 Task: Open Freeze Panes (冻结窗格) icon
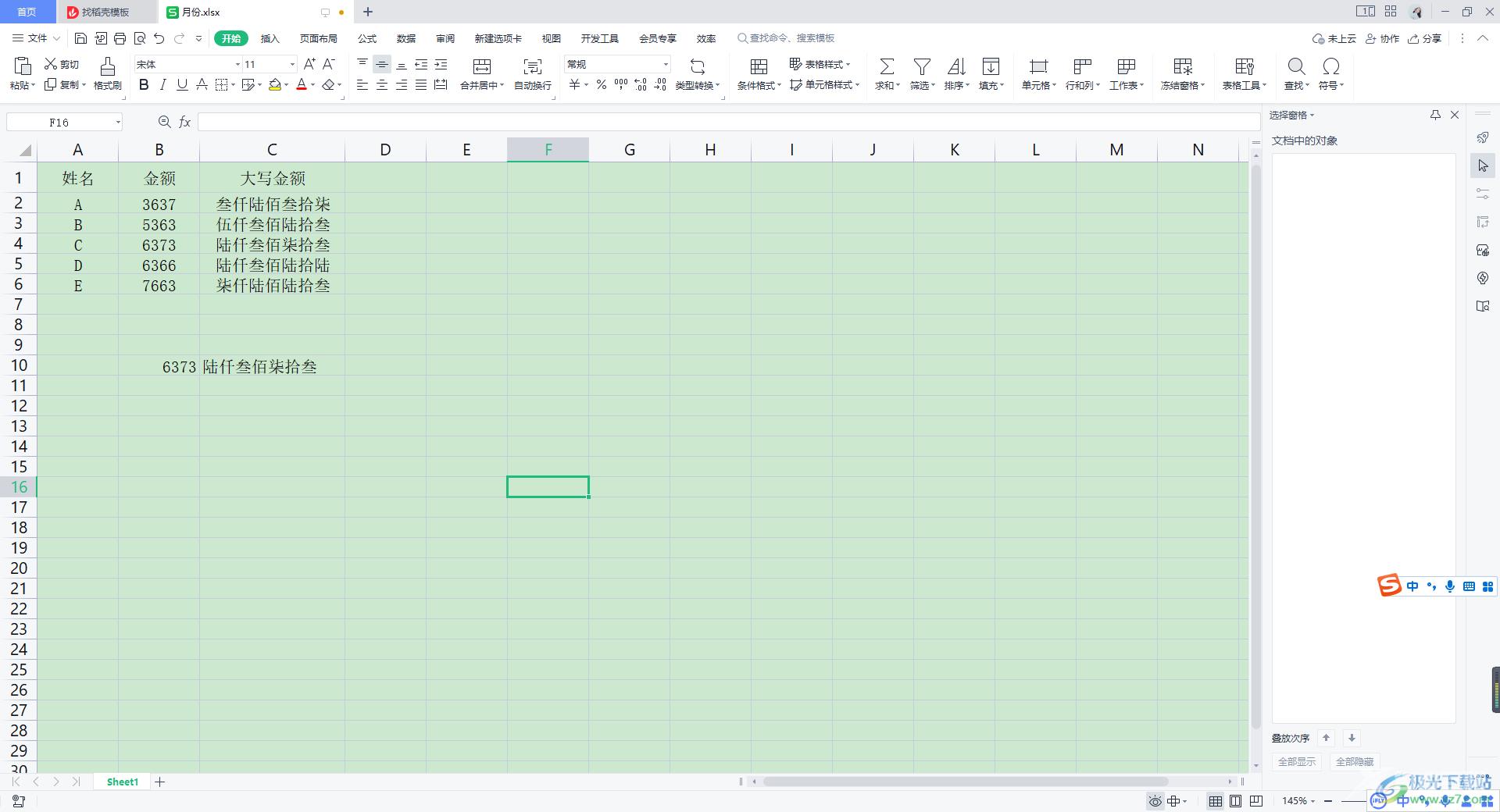[1183, 73]
